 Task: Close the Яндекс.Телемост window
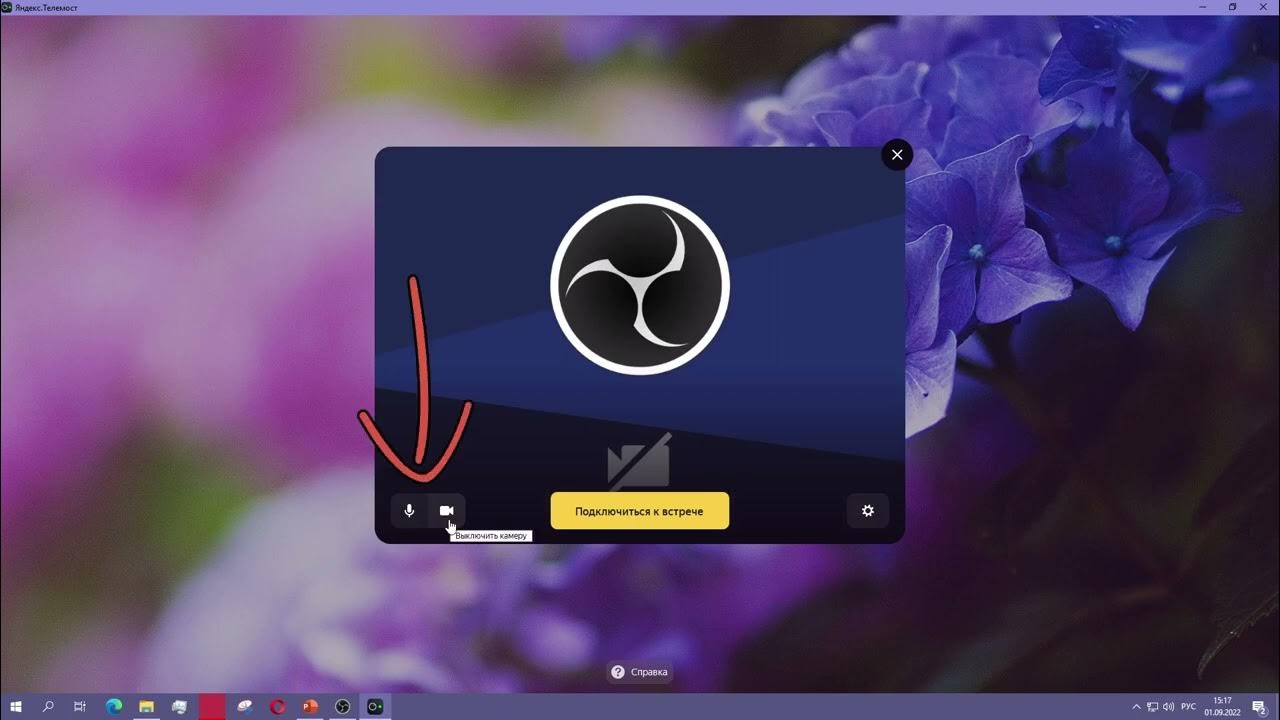[1262, 7]
